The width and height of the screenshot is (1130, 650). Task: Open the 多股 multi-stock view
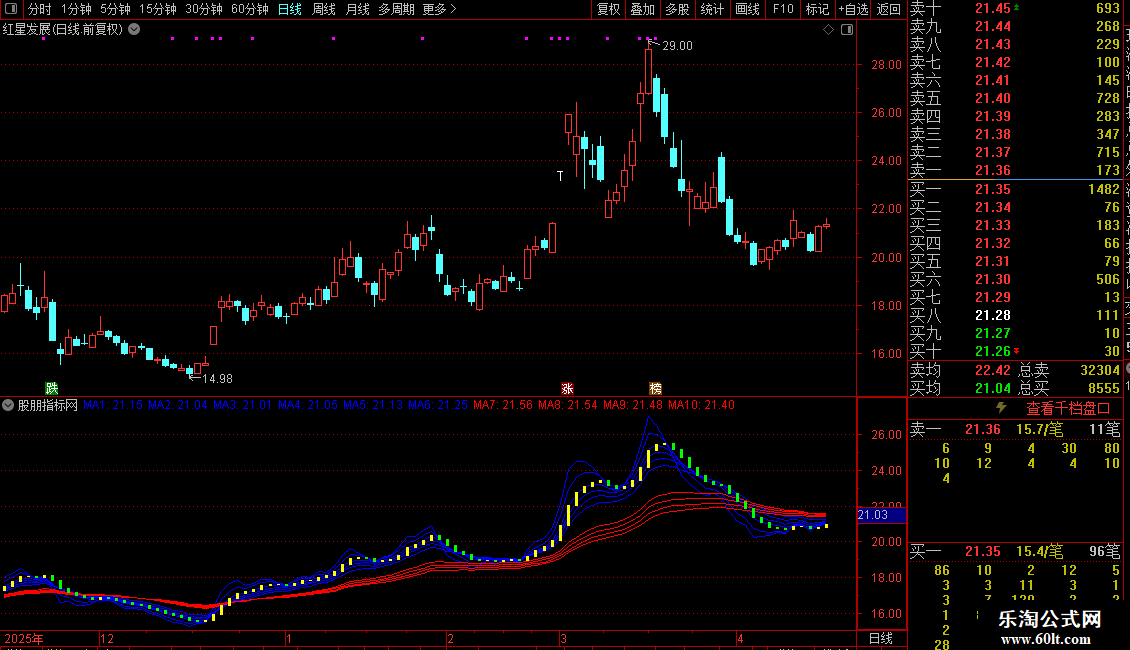[x=677, y=9]
